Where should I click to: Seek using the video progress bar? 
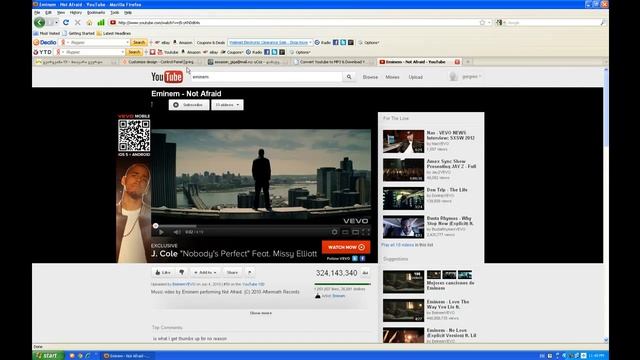(x=261, y=226)
